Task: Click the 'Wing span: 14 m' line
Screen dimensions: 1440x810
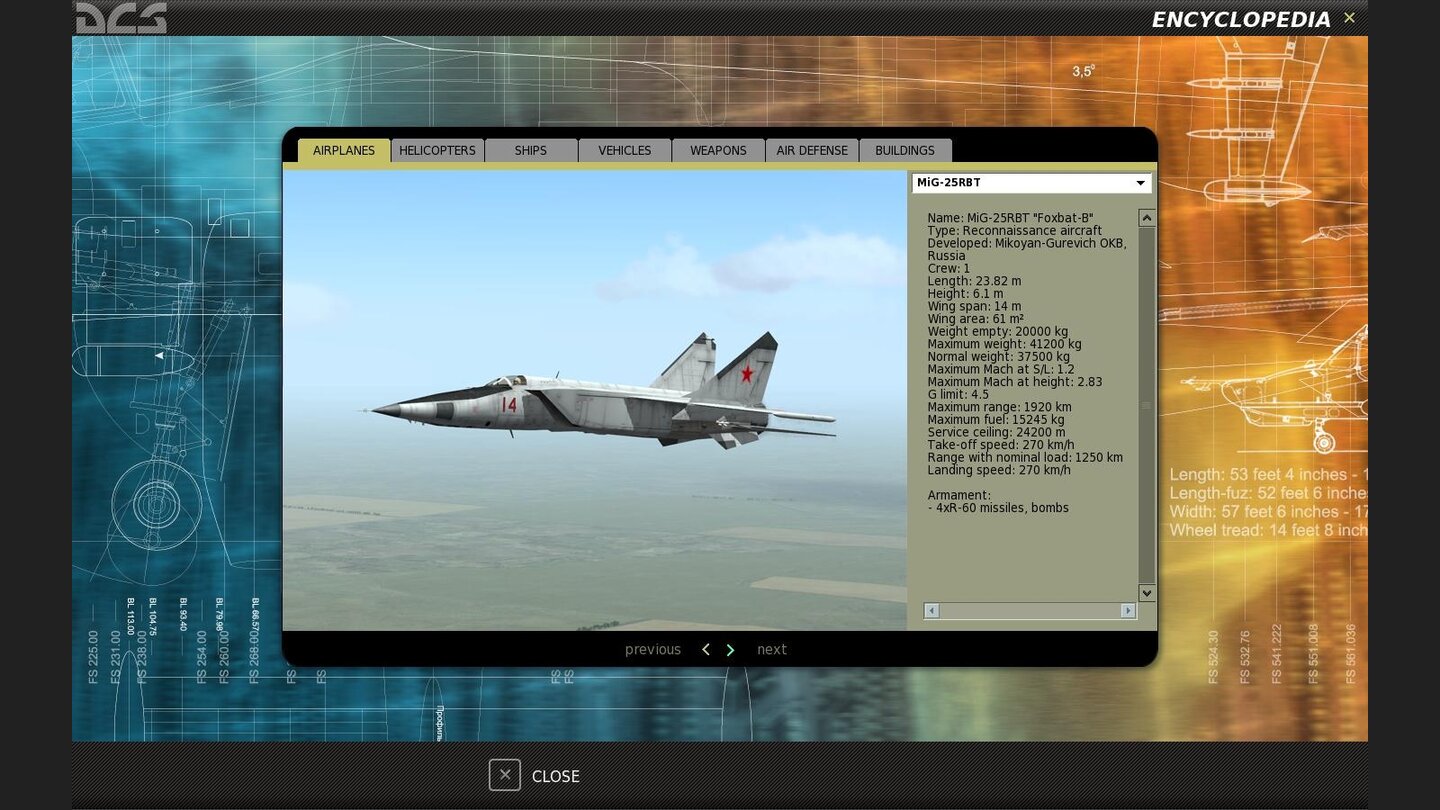Action: (x=974, y=307)
